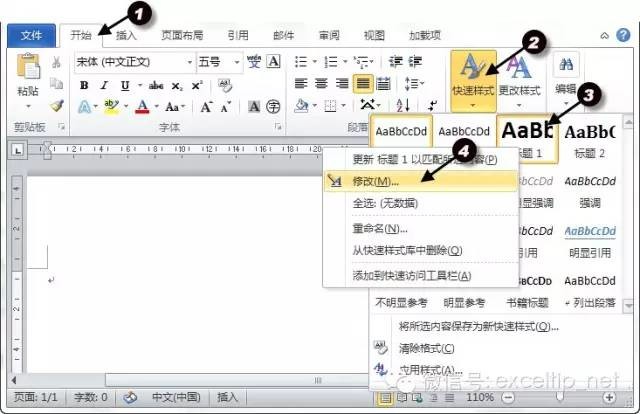
Task: Apply red font color A
Action: (142, 107)
